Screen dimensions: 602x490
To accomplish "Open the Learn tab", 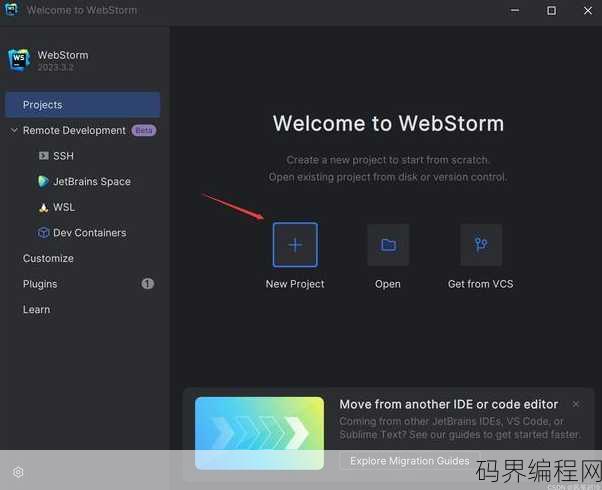I will coord(36,310).
